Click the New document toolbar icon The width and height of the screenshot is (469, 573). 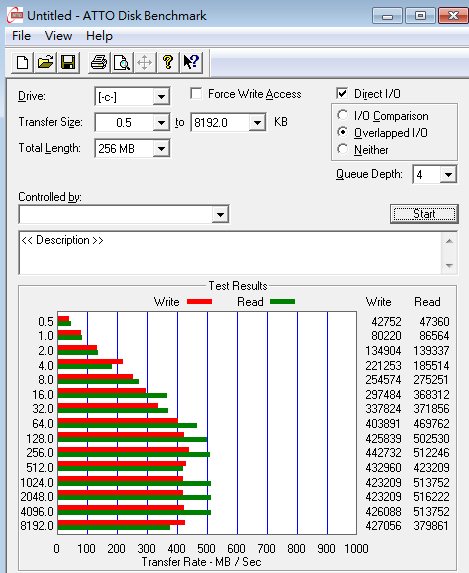pos(23,62)
